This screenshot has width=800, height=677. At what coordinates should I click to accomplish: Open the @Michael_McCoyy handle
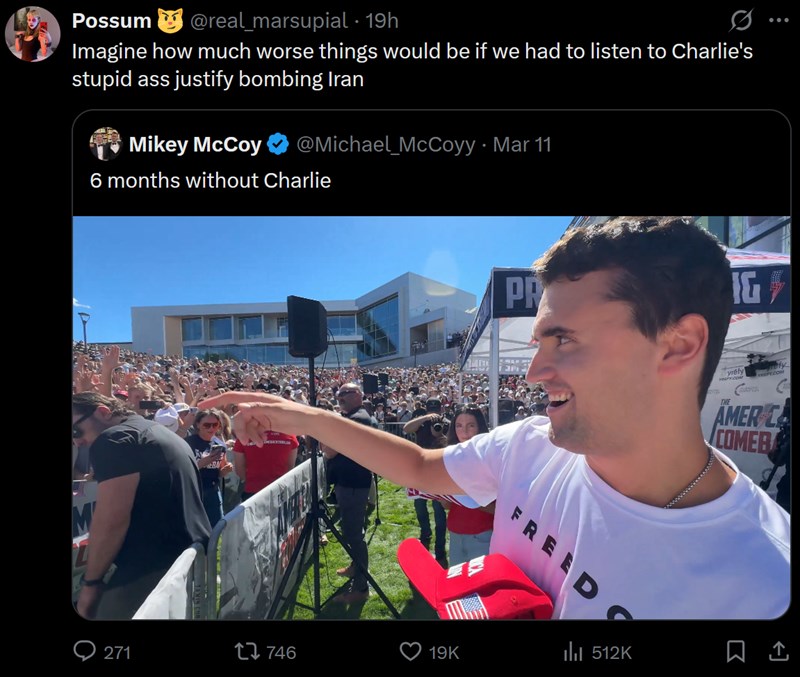tap(386, 145)
